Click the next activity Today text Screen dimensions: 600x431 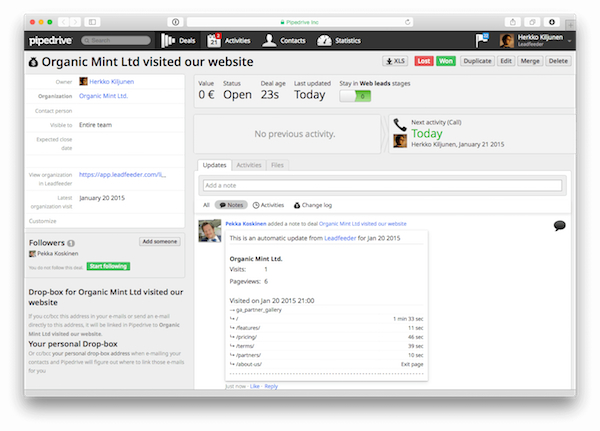(427, 134)
